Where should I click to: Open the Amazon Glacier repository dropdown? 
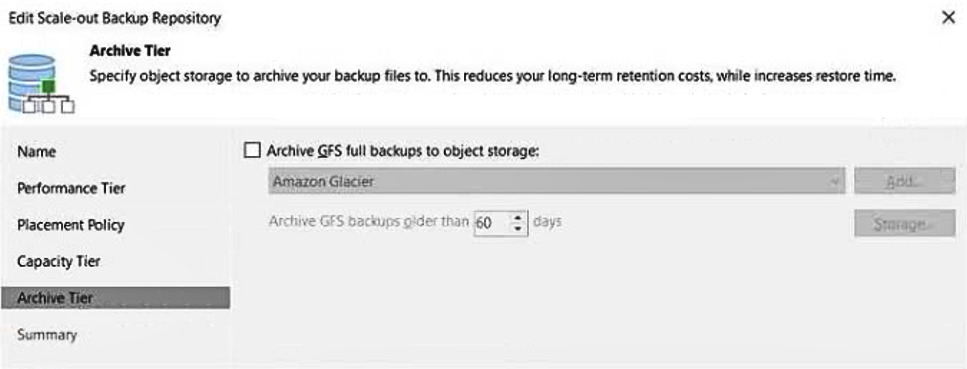pos(556,181)
